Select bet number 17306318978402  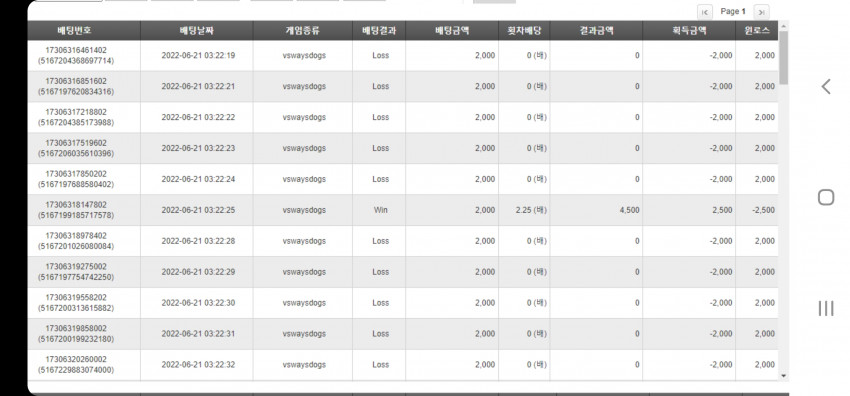tap(76, 235)
